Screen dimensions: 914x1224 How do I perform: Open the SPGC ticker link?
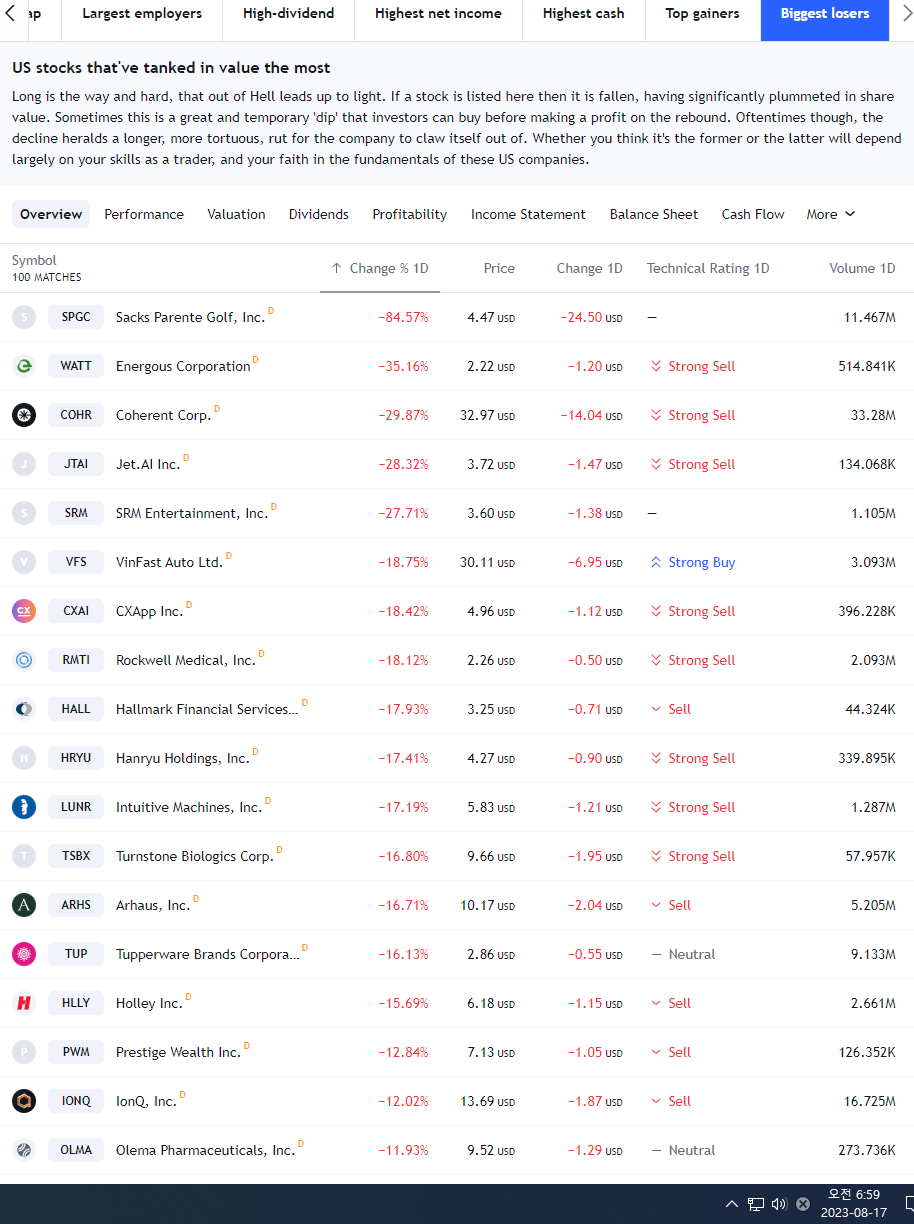pyautogui.click(x=76, y=317)
